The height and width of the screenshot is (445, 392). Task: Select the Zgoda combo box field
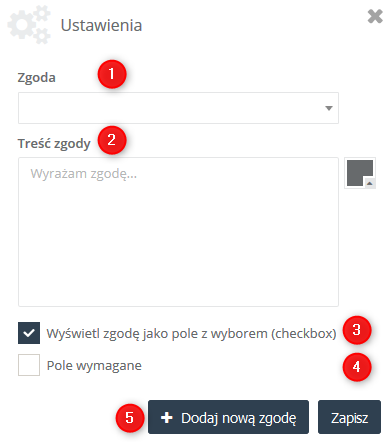178,108
